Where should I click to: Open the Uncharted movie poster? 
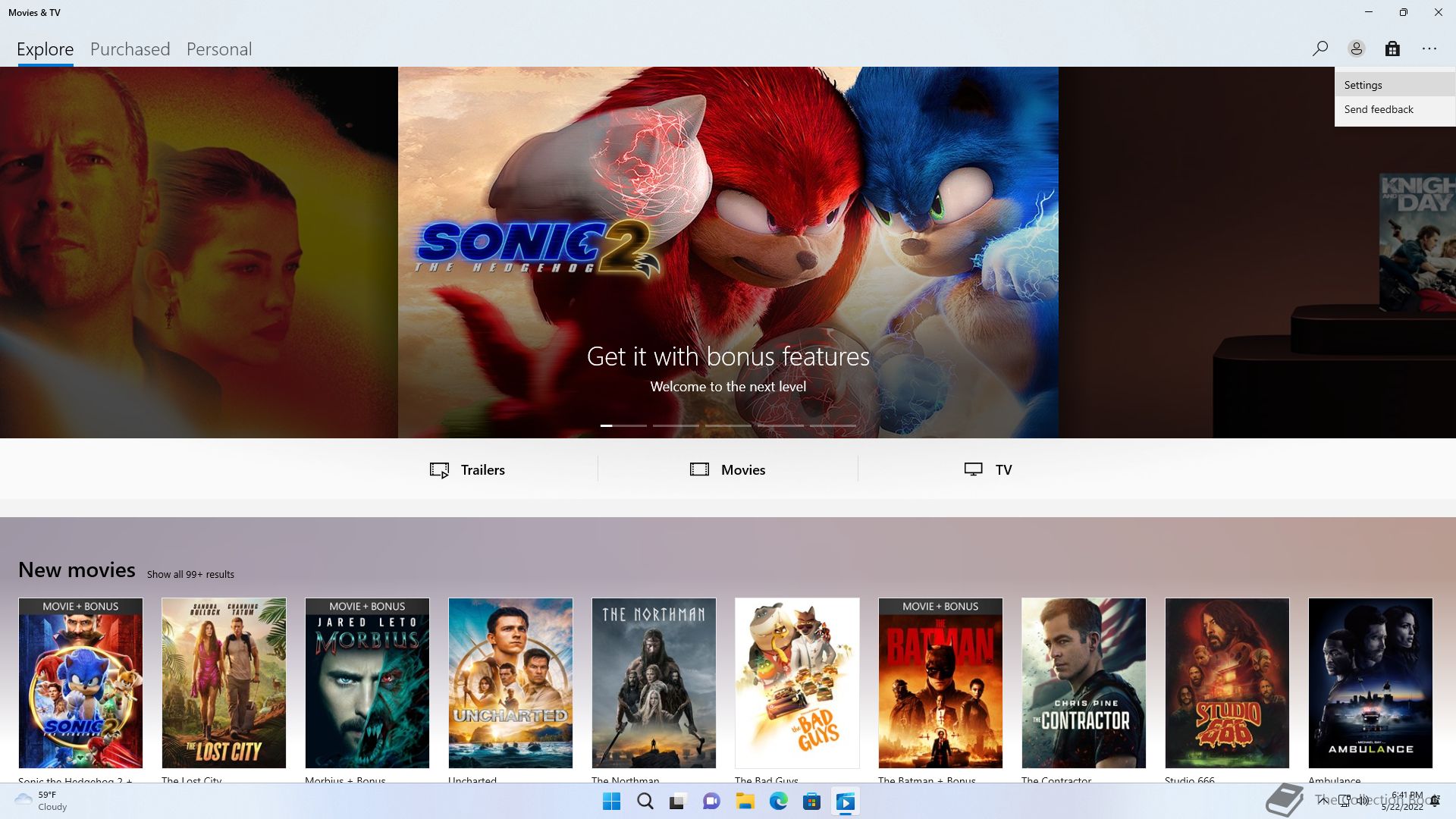tap(510, 682)
